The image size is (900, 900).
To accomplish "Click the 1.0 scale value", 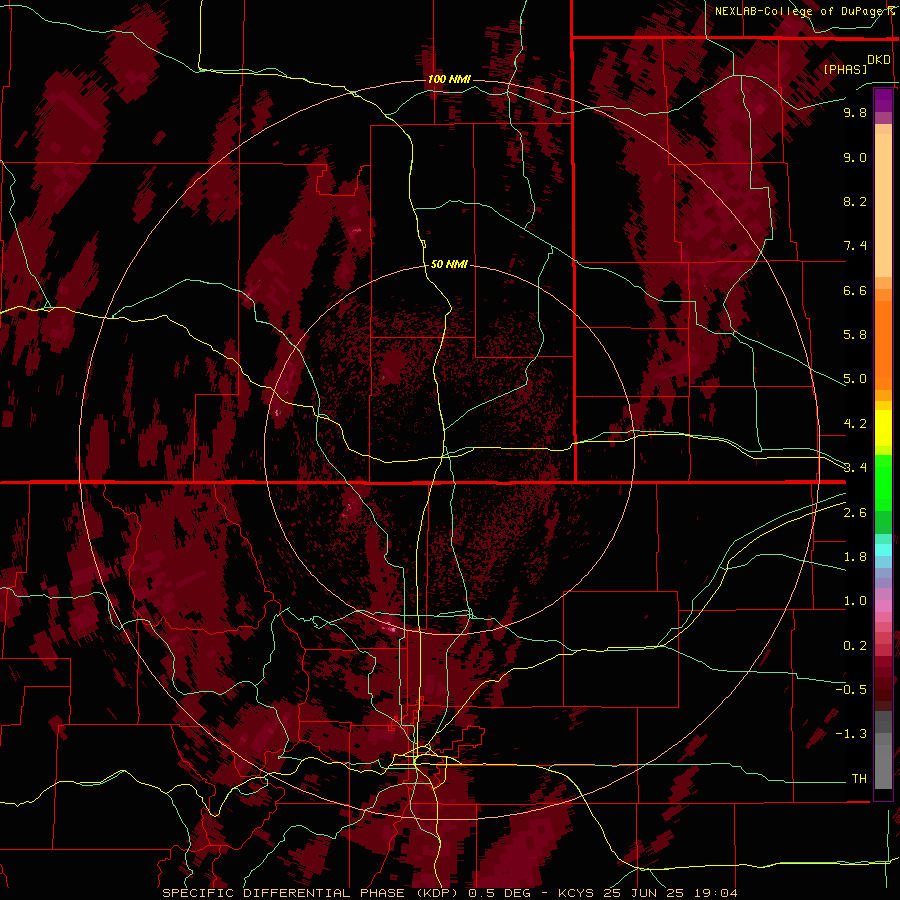I will 855,601.
